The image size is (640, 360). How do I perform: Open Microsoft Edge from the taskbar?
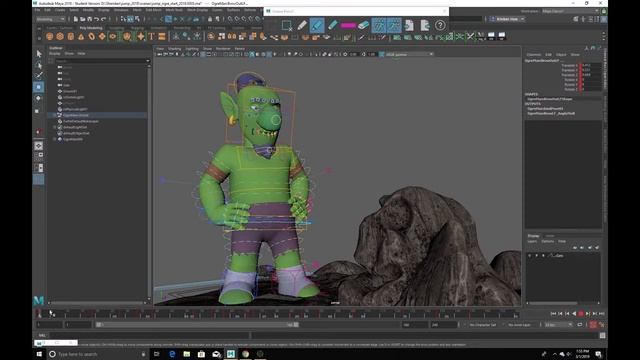tap(172, 354)
